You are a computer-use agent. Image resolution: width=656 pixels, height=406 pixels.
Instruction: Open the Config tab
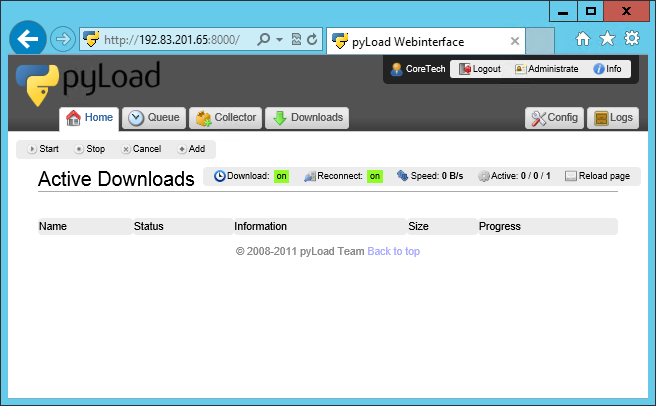[554, 118]
